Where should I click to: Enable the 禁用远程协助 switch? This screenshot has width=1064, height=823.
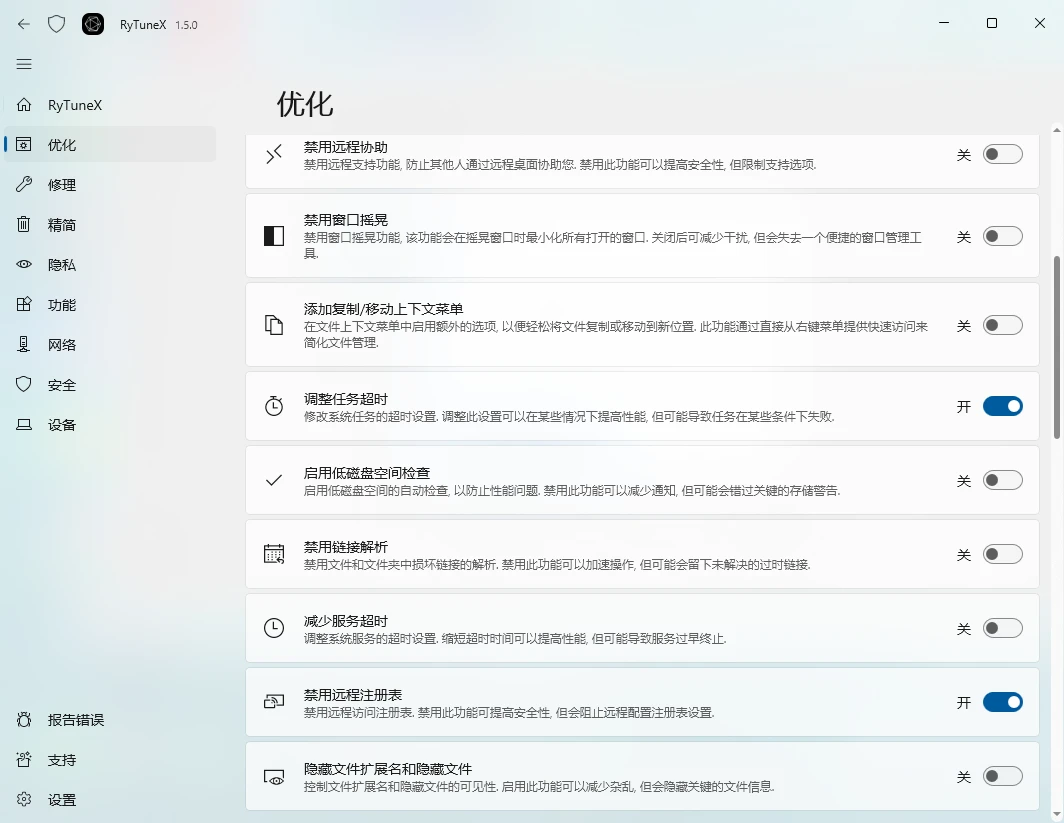coord(1003,153)
